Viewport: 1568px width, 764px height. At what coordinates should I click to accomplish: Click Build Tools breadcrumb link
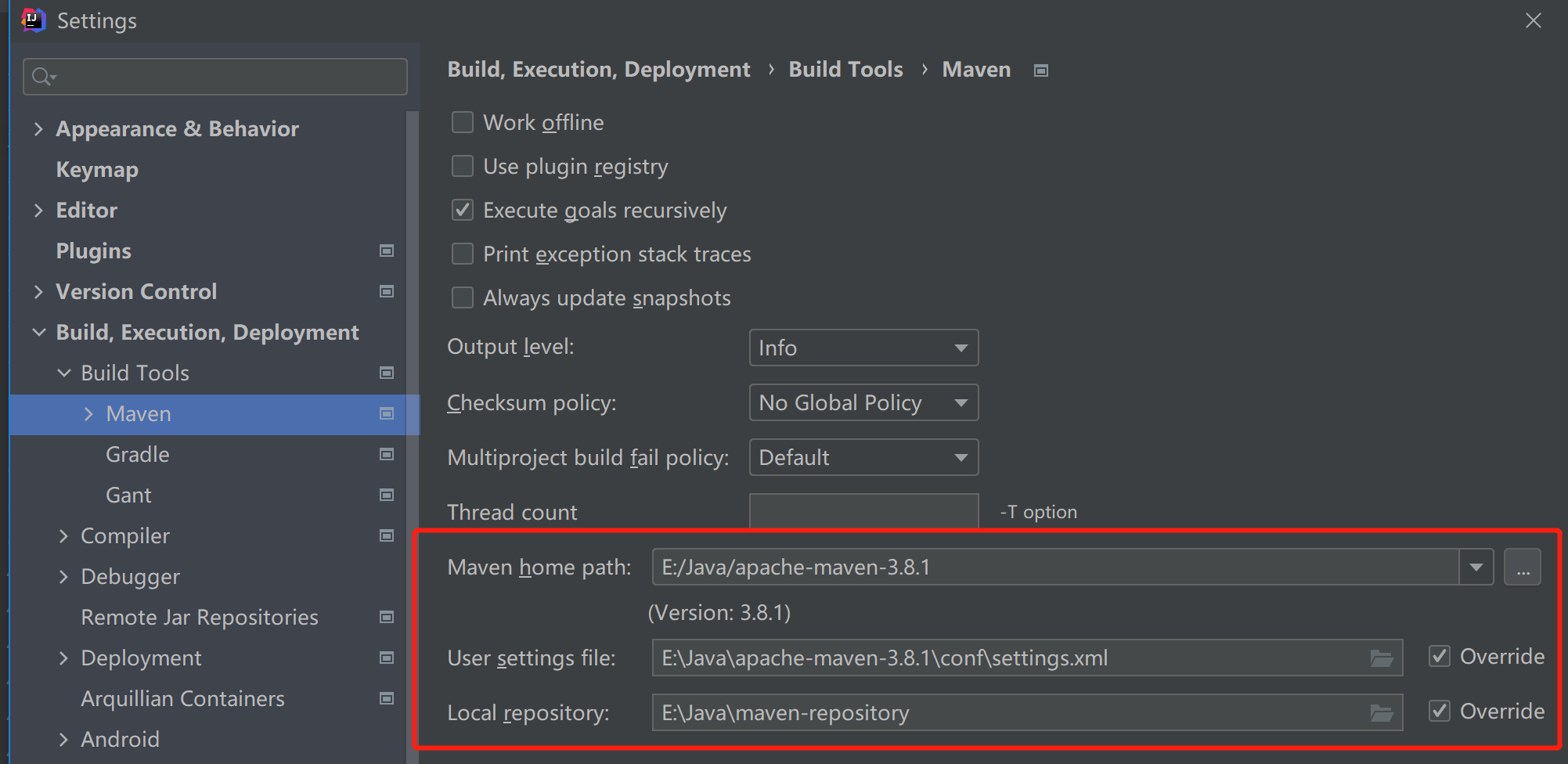pyautogui.click(x=845, y=70)
